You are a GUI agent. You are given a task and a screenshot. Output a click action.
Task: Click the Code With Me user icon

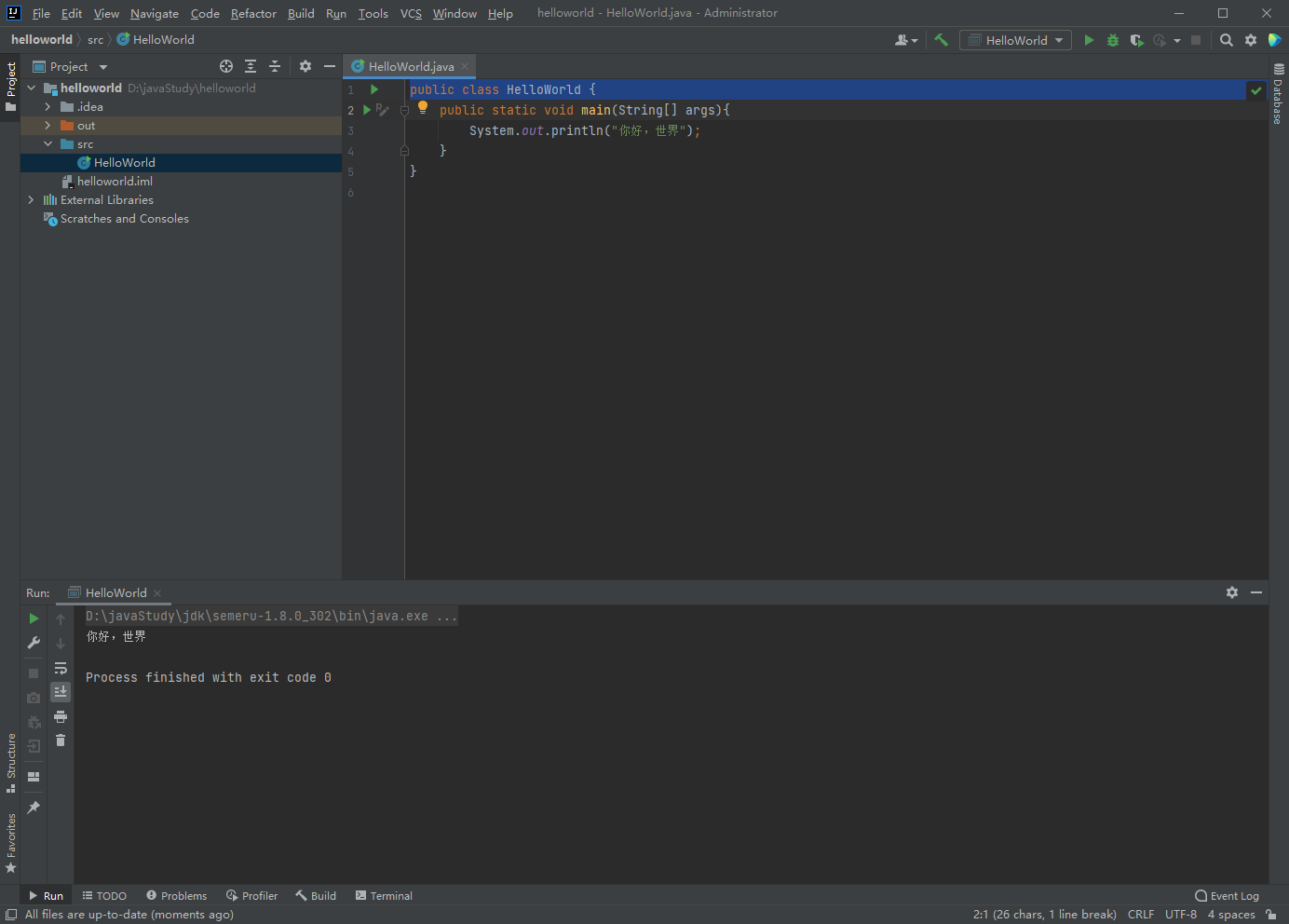pyautogui.click(x=905, y=40)
